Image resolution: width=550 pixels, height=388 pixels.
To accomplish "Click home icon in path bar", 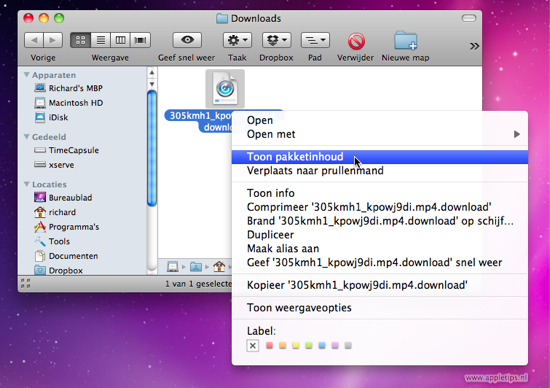I will (x=219, y=267).
